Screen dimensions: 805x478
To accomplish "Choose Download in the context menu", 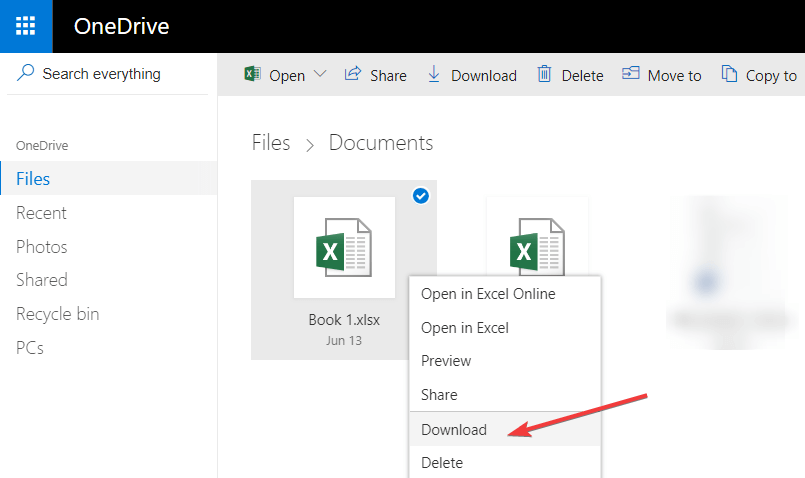I will click(505, 429).
